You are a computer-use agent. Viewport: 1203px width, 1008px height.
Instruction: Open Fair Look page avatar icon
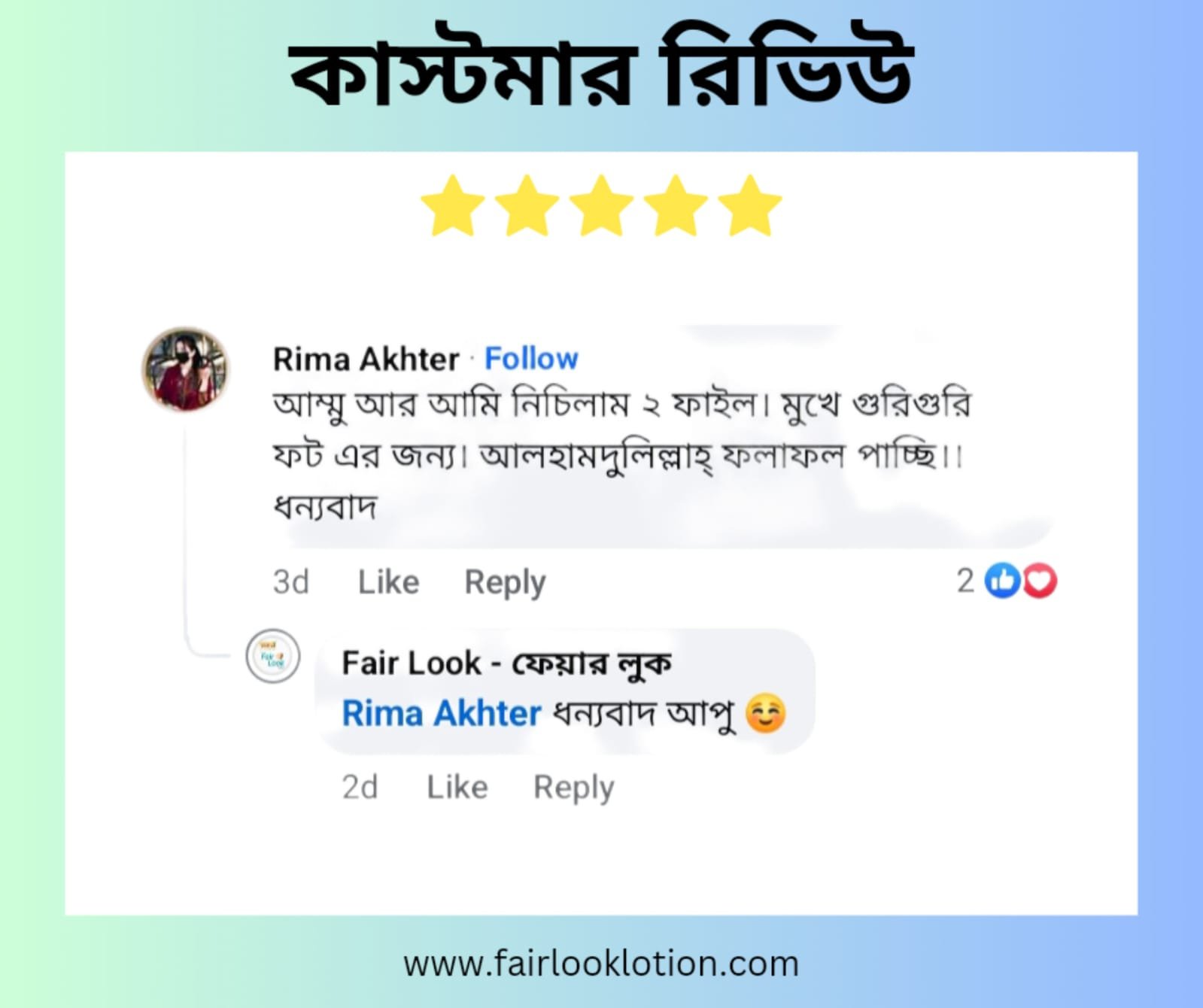click(273, 656)
